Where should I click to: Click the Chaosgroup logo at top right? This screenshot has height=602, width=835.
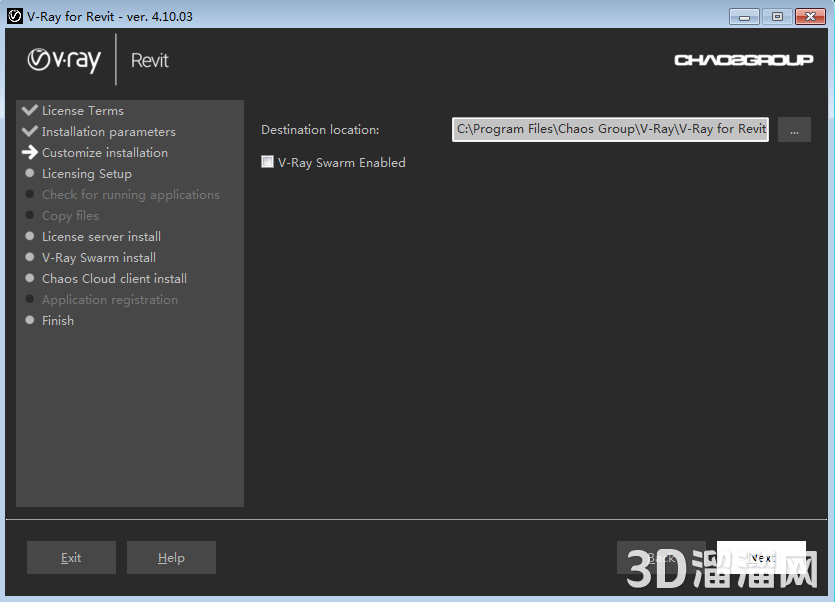[x=743, y=59]
